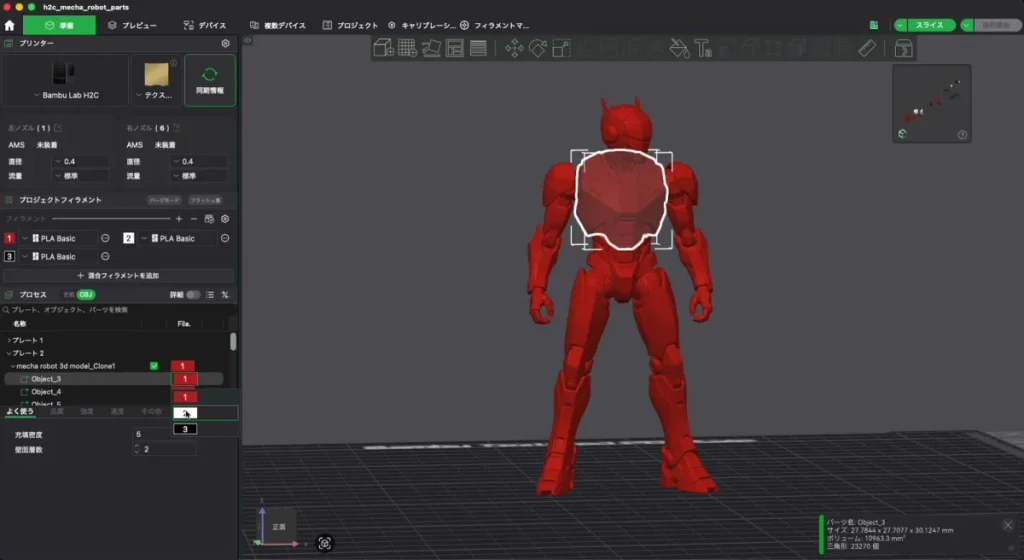
Task: Open printer settings gear icon
Action: pos(225,43)
